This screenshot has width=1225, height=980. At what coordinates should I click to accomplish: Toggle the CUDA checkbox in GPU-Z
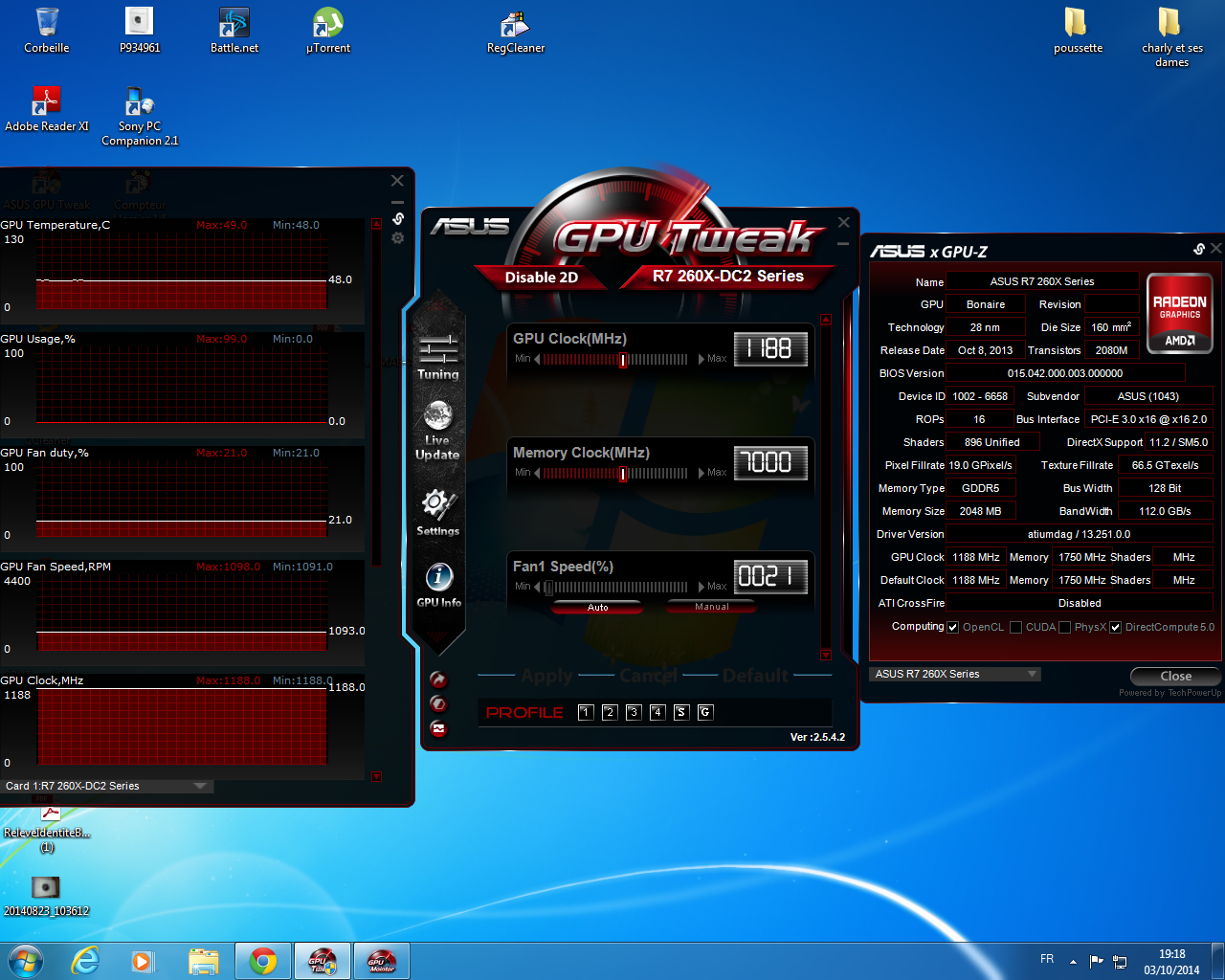(1015, 628)
